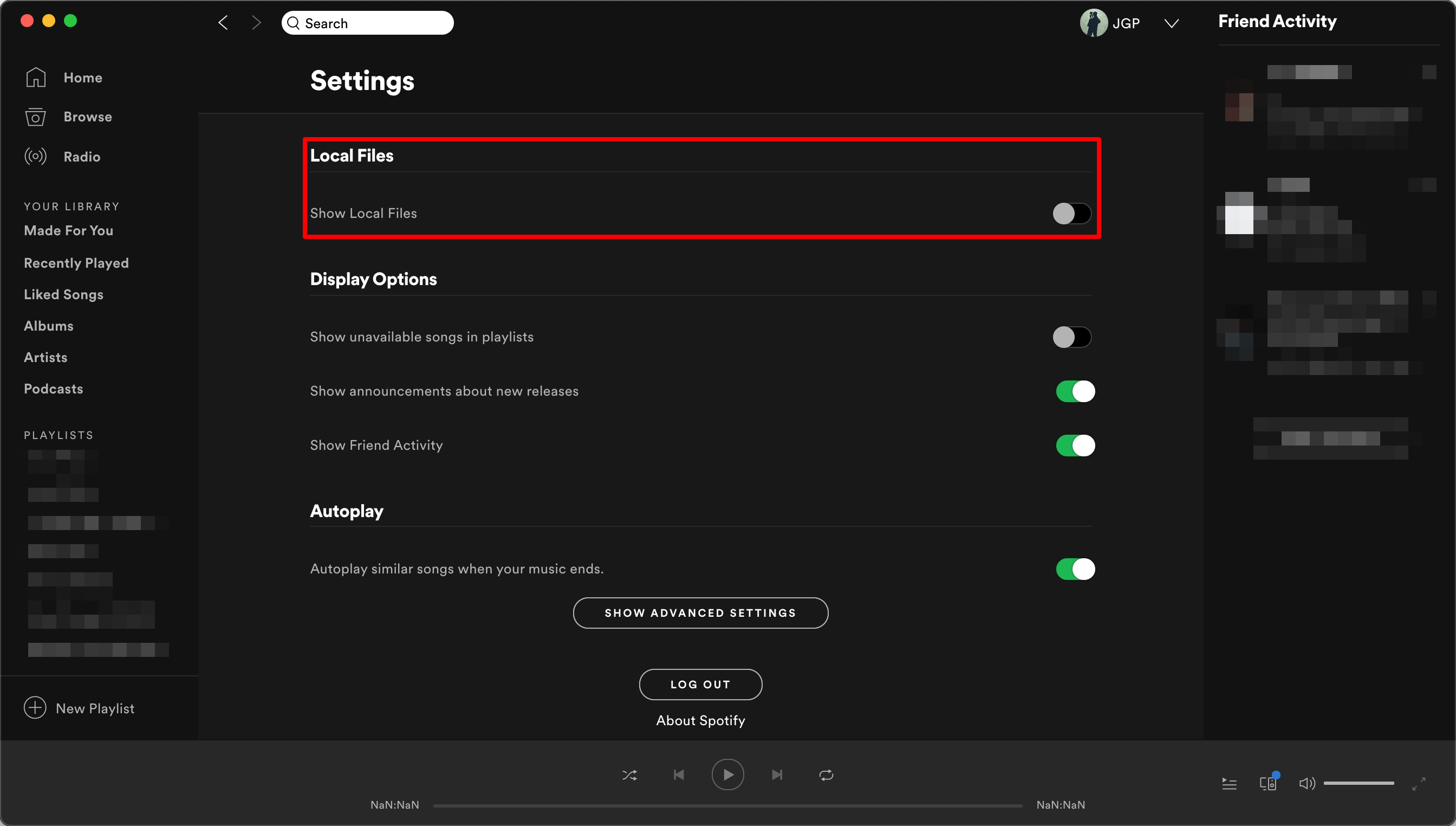Disable Autoplay similar songs toggle

(x=1075, y=569)
